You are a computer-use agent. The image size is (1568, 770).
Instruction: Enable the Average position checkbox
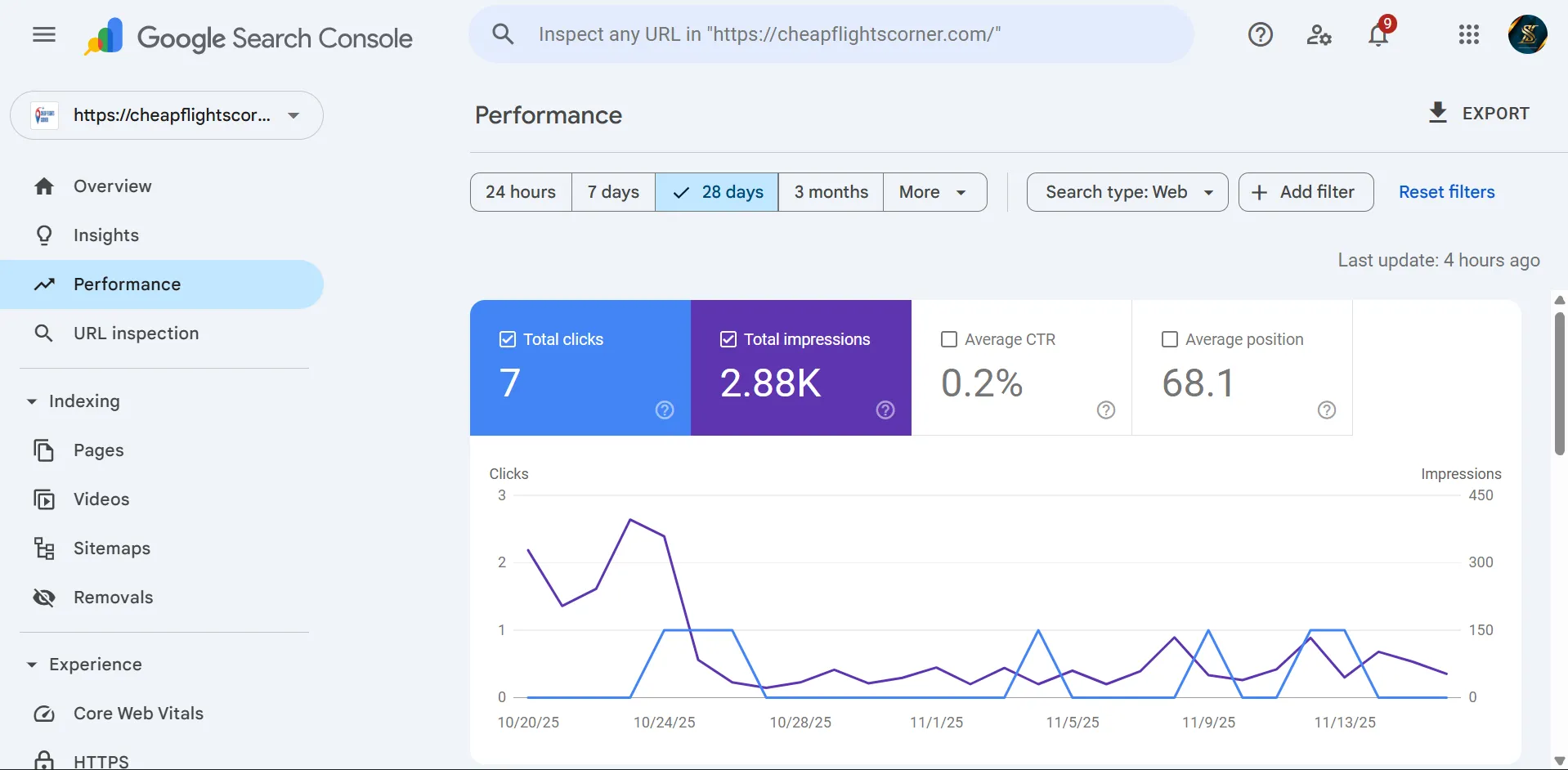point(1170,339)
